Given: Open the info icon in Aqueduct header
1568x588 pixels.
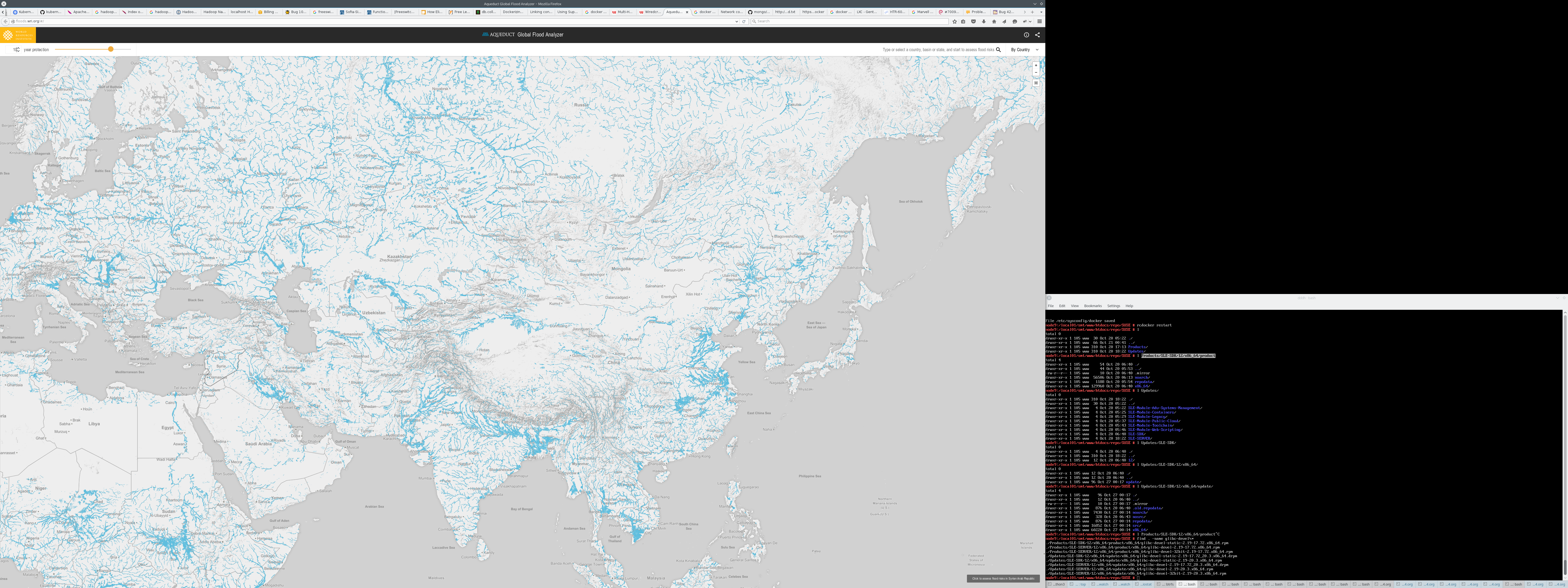Looking at the screenshot, I should [1026, 35].
